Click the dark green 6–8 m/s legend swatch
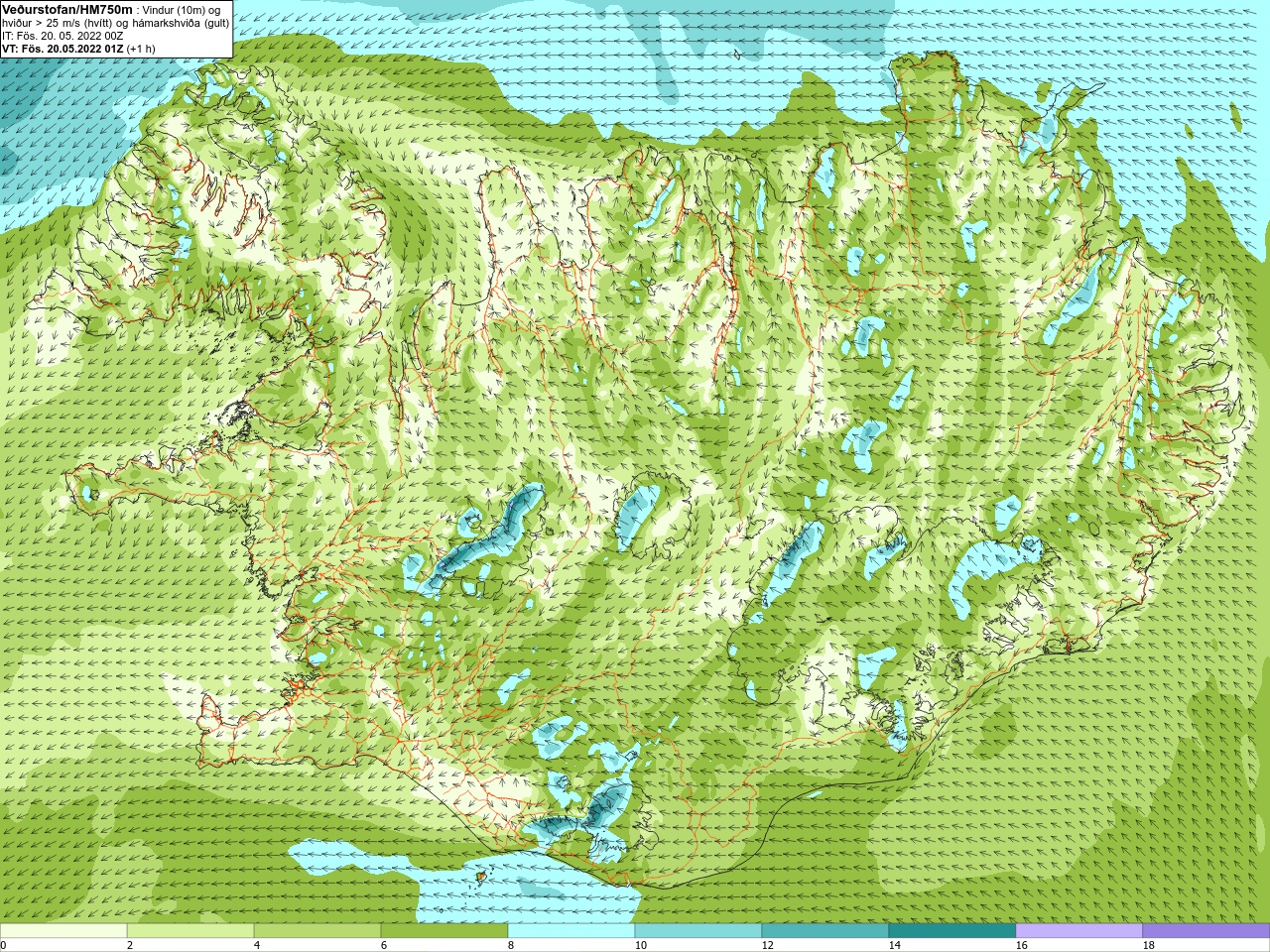Image resolution: width=1270 pixels, height=952 pixels. click(x=444, y=931)
